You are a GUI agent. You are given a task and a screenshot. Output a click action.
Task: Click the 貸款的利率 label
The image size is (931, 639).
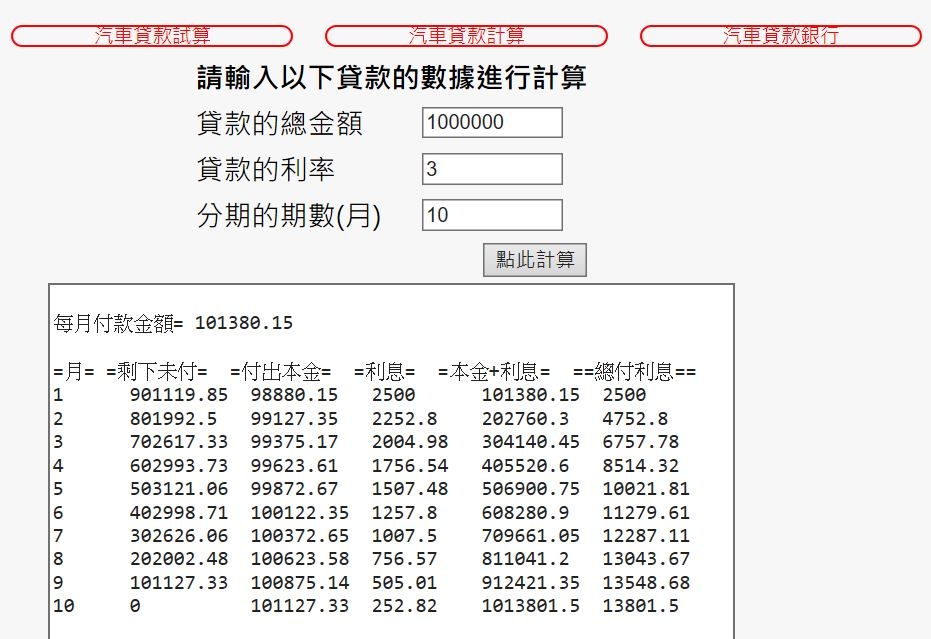click(266, 170)
